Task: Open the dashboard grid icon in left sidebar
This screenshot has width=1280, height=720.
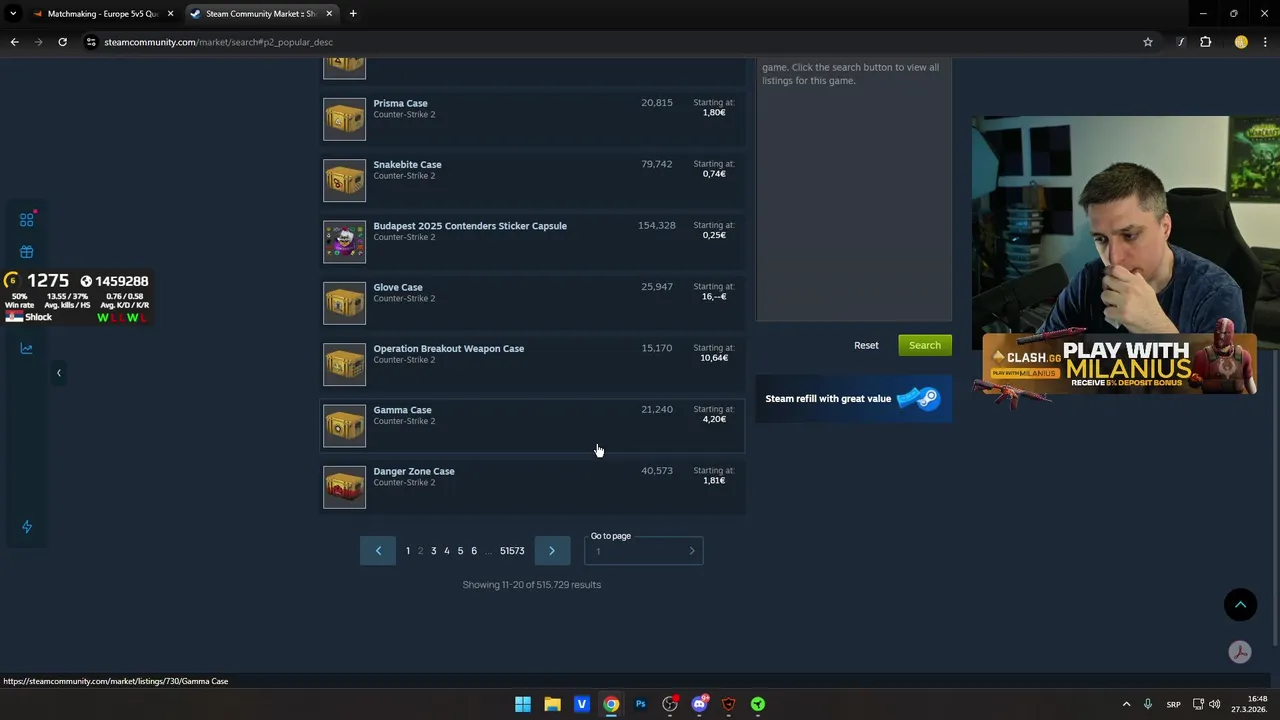Action: tap(27, 219)
